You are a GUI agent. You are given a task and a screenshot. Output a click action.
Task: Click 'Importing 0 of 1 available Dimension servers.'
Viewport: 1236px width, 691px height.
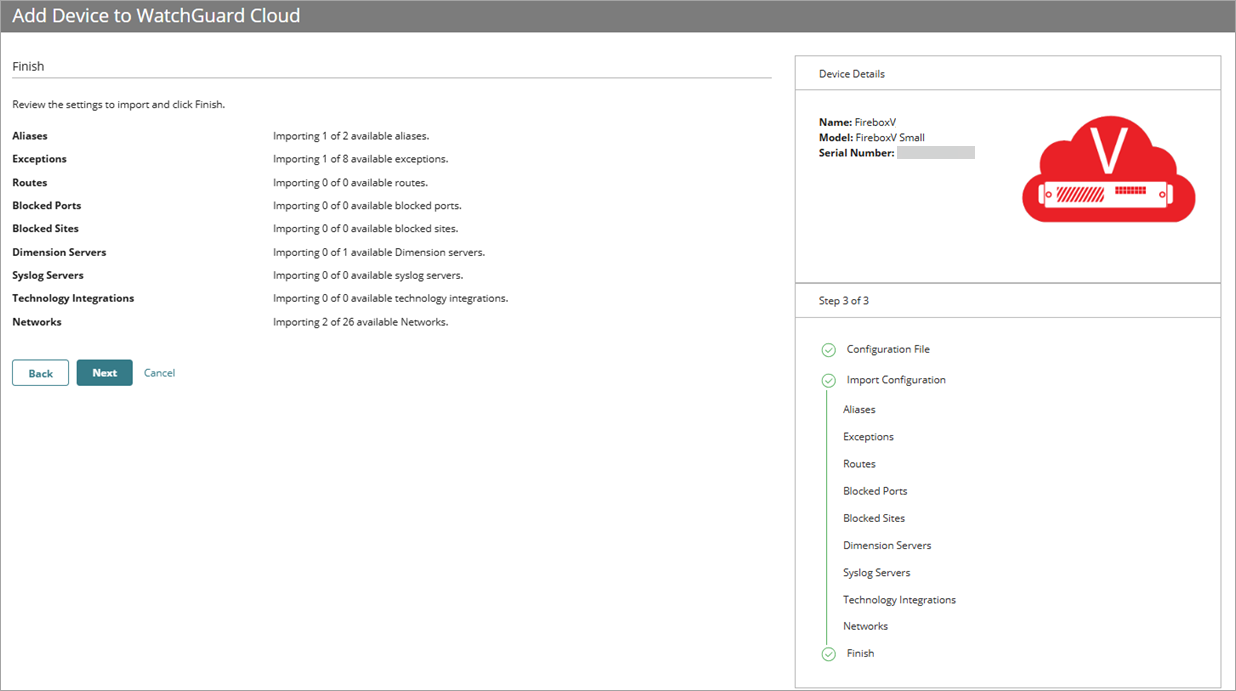point(379,253)
